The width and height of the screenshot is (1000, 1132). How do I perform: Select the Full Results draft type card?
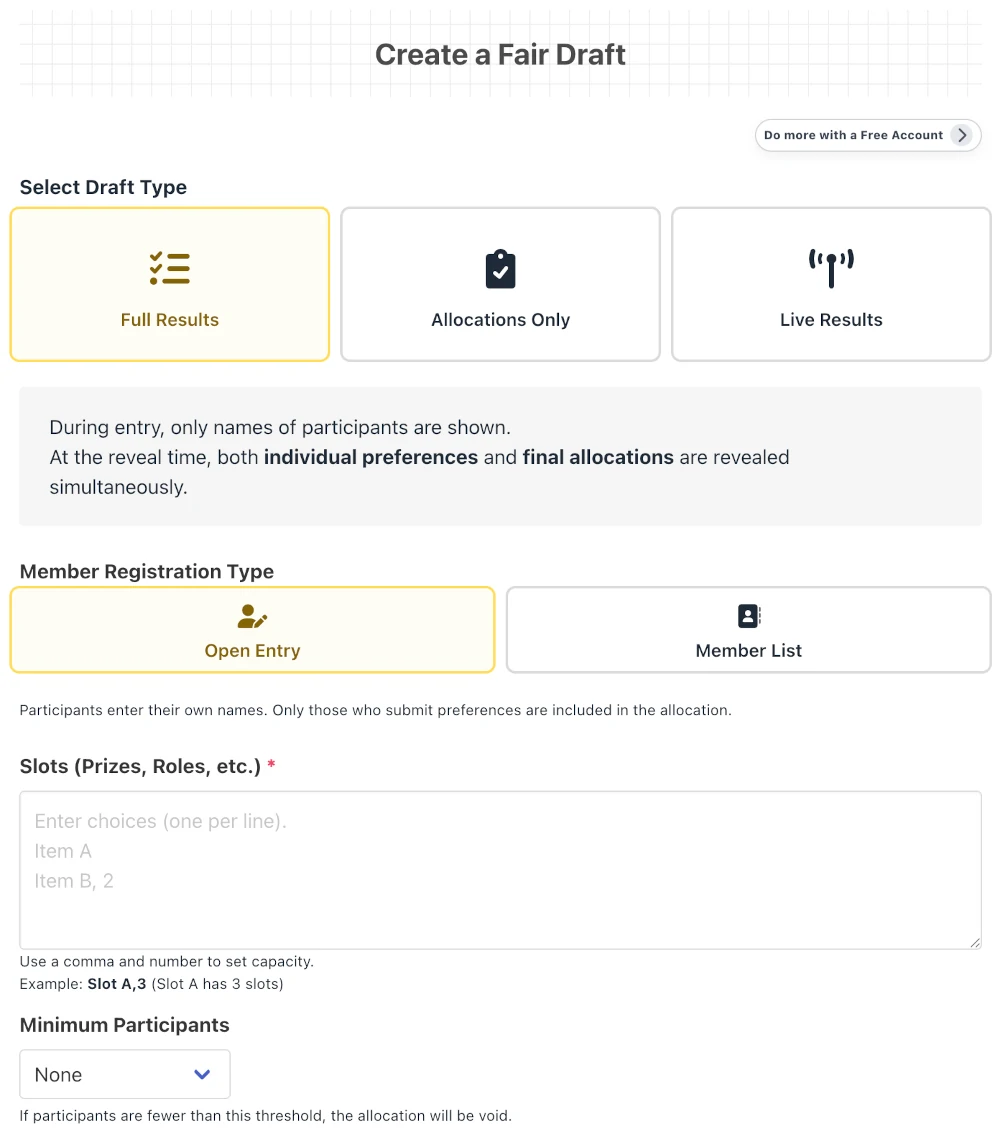click(170, 284)
